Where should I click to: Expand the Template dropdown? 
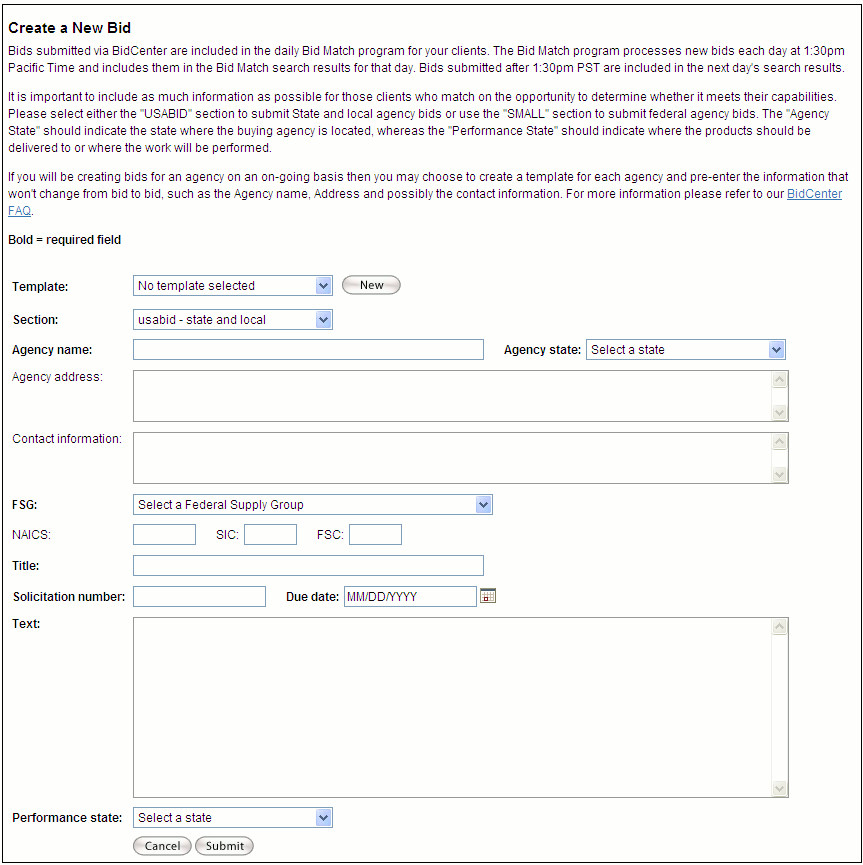coord(232,286)
